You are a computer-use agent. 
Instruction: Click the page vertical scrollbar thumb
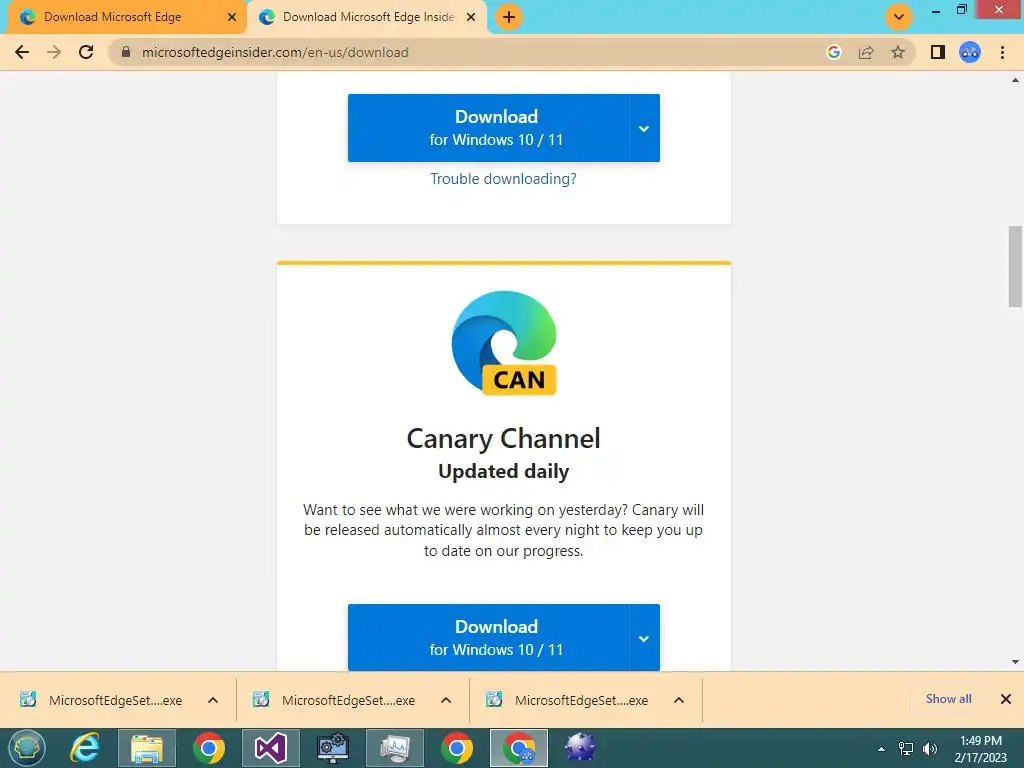tap(1015, 266)
